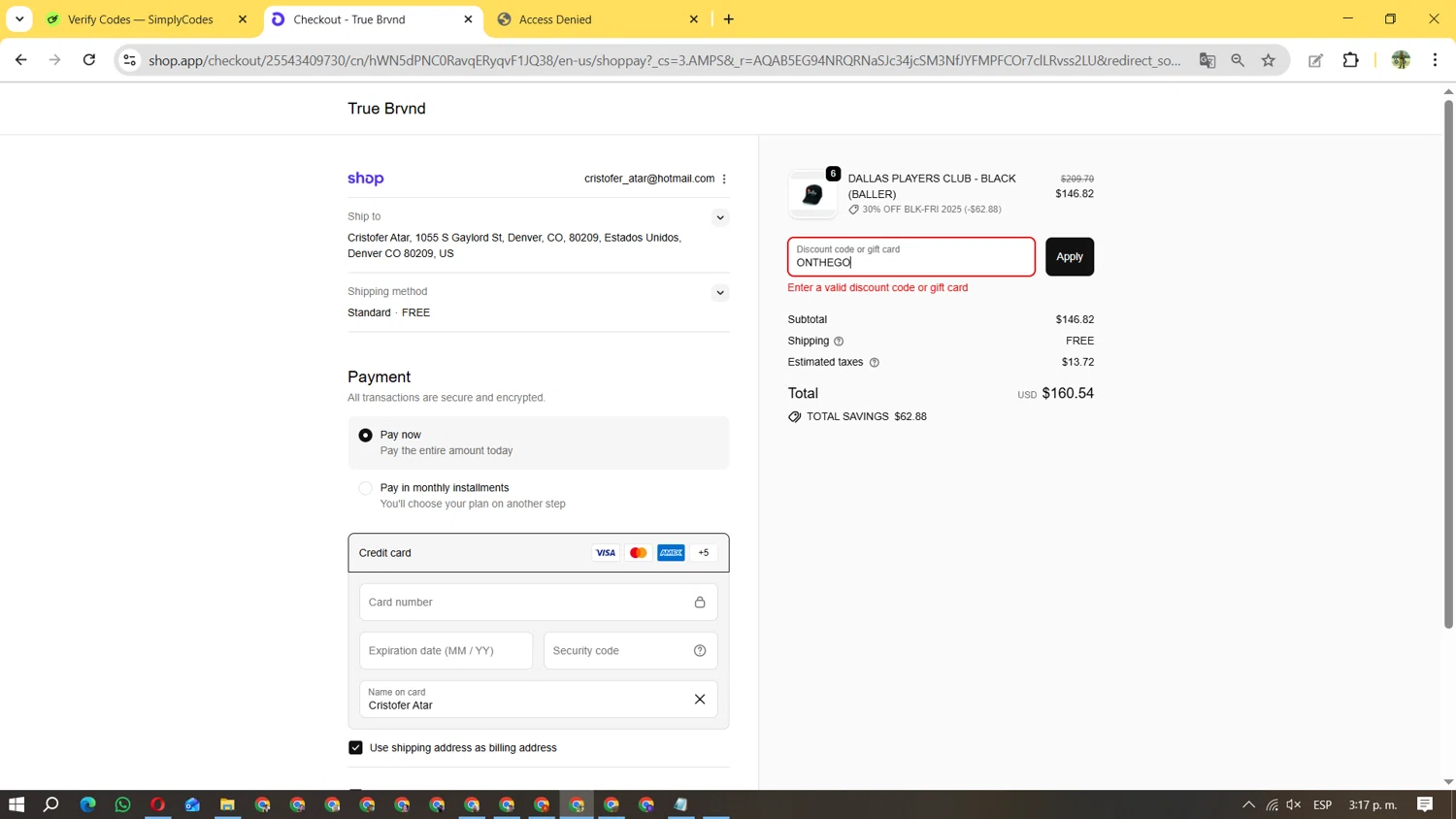Open the Extensions puzzle icon

[x=1350, y=60]
